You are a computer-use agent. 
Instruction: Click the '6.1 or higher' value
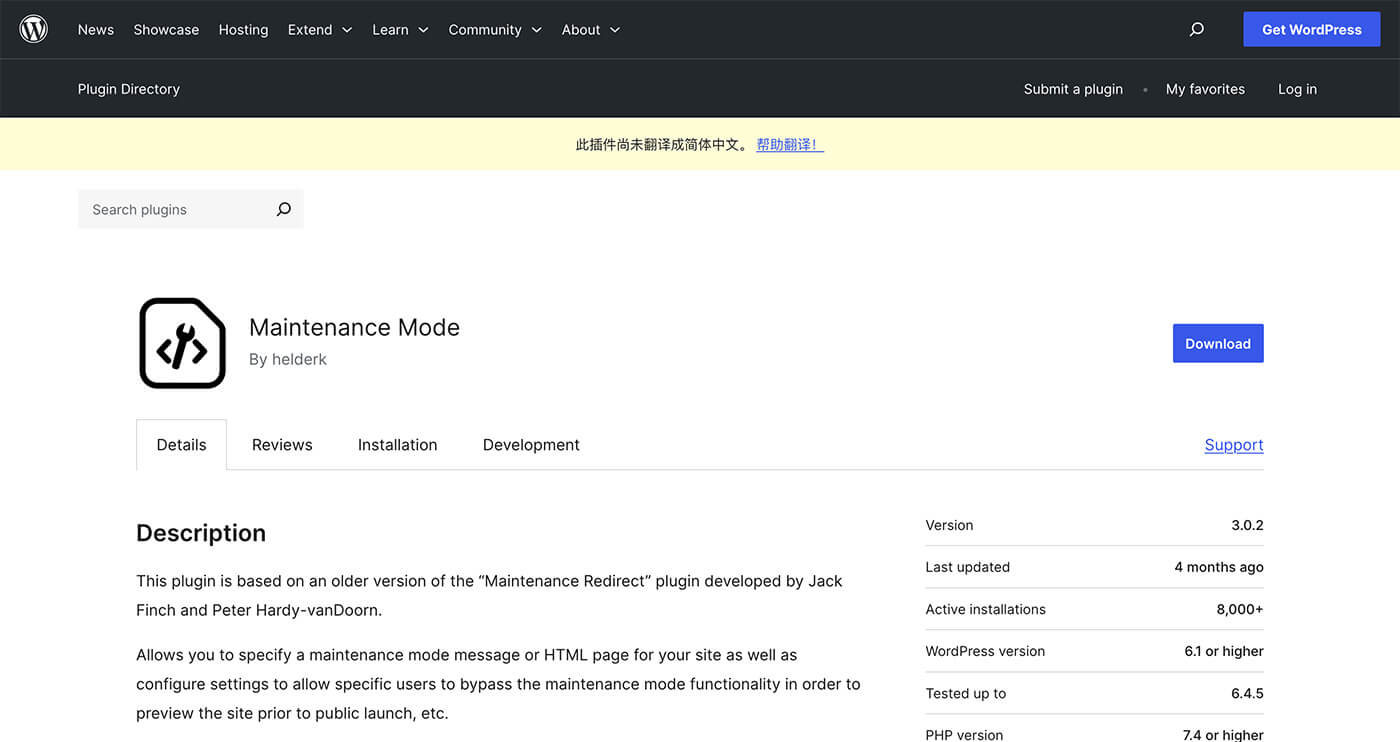coord(1224,651)
